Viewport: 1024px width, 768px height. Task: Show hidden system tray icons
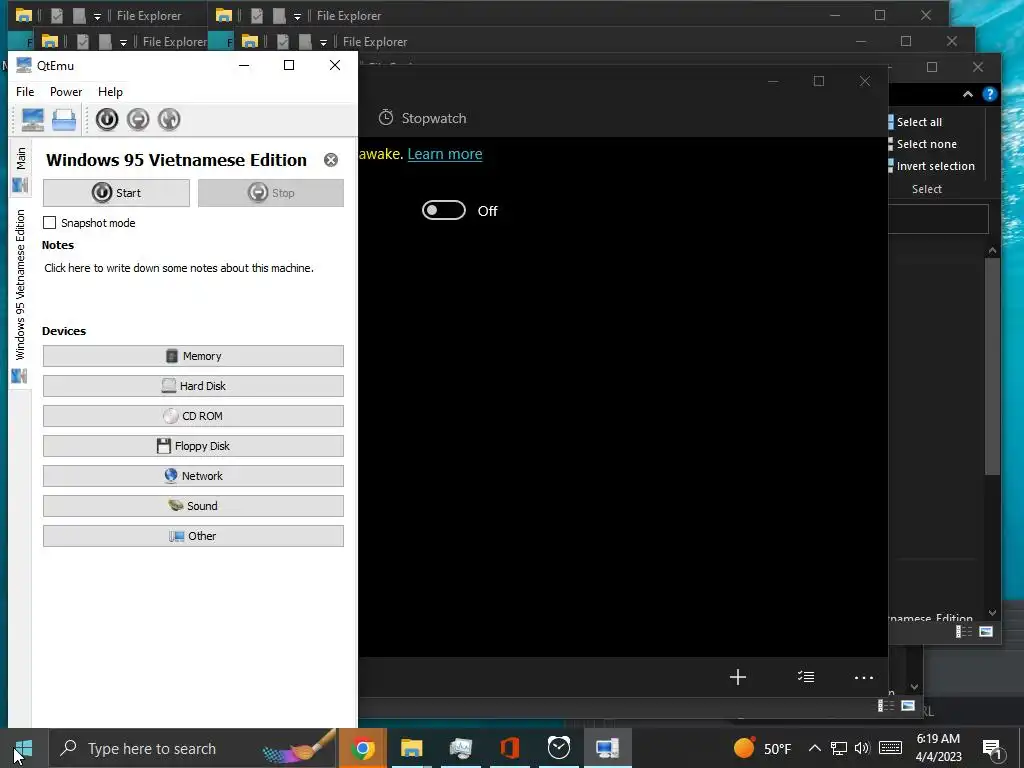click(814, 748)
